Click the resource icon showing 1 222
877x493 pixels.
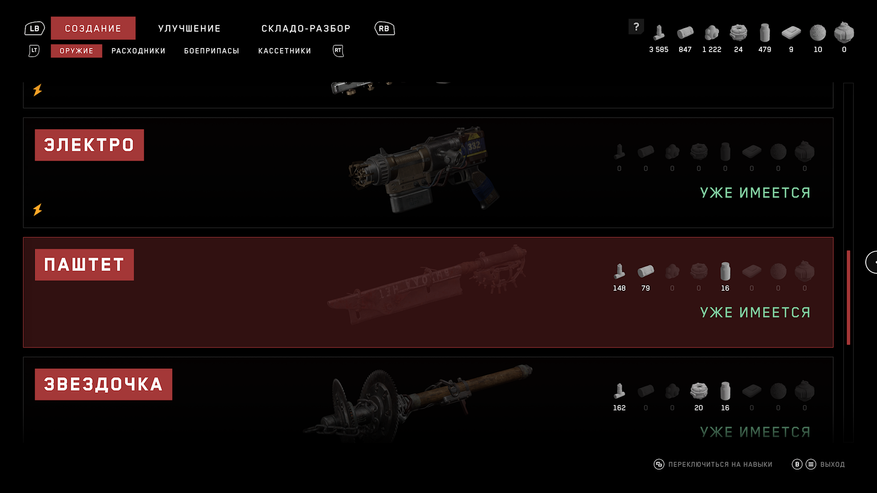tap(711, 33)
